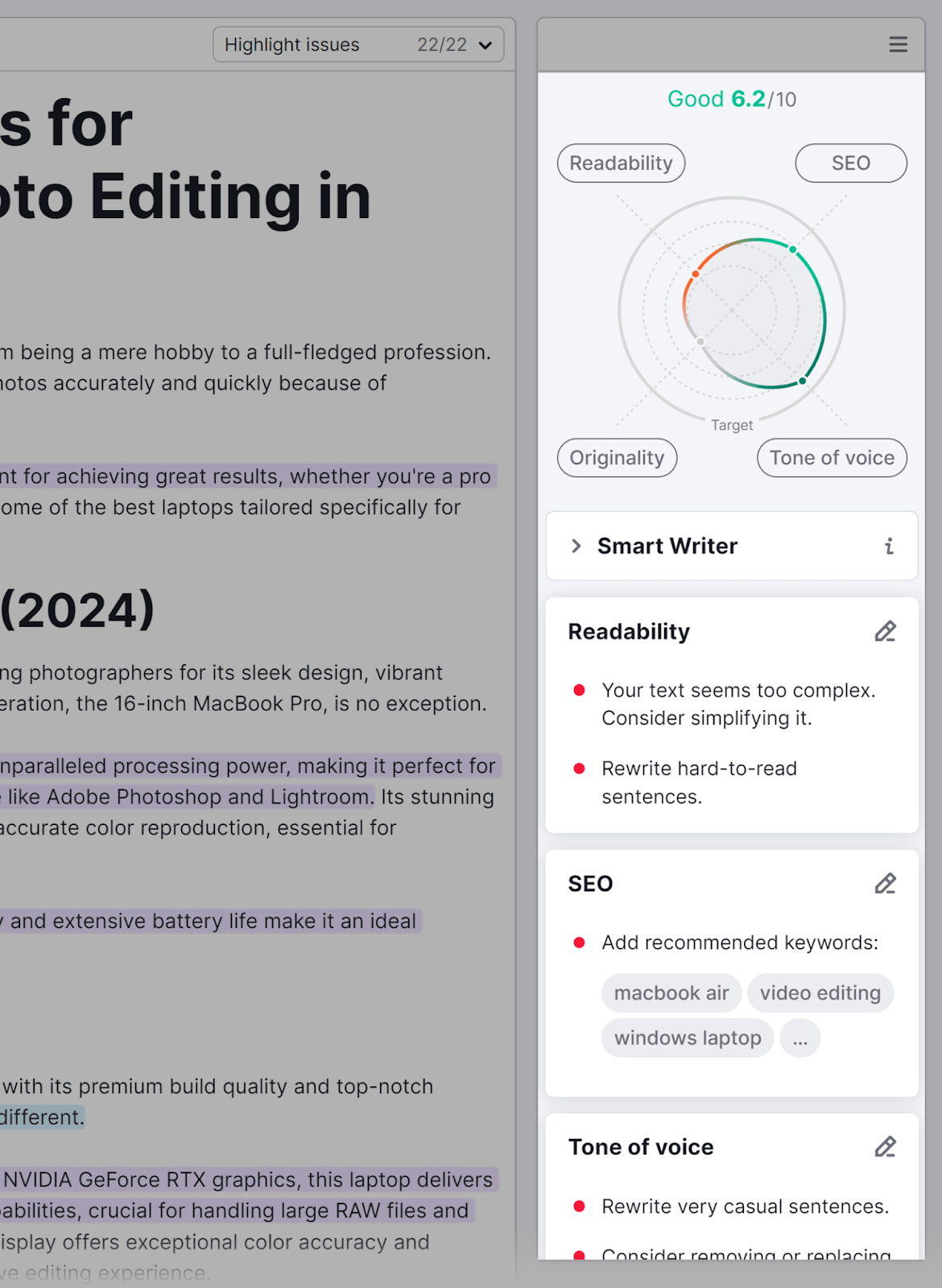Open the hamburger menu in the panel header
The width and height of the screenshot is (942, 1288).
coord(898,44)
